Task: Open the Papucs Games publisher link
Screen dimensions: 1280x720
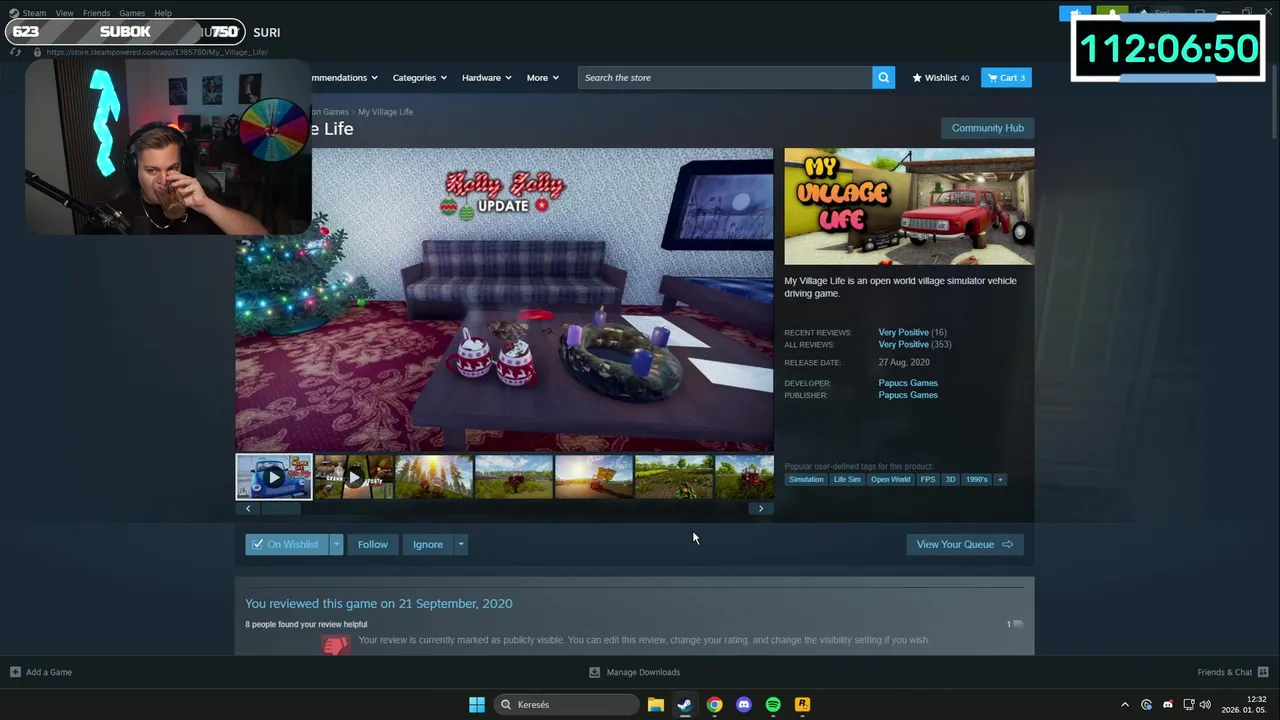Action: click(x=908, y=395)
